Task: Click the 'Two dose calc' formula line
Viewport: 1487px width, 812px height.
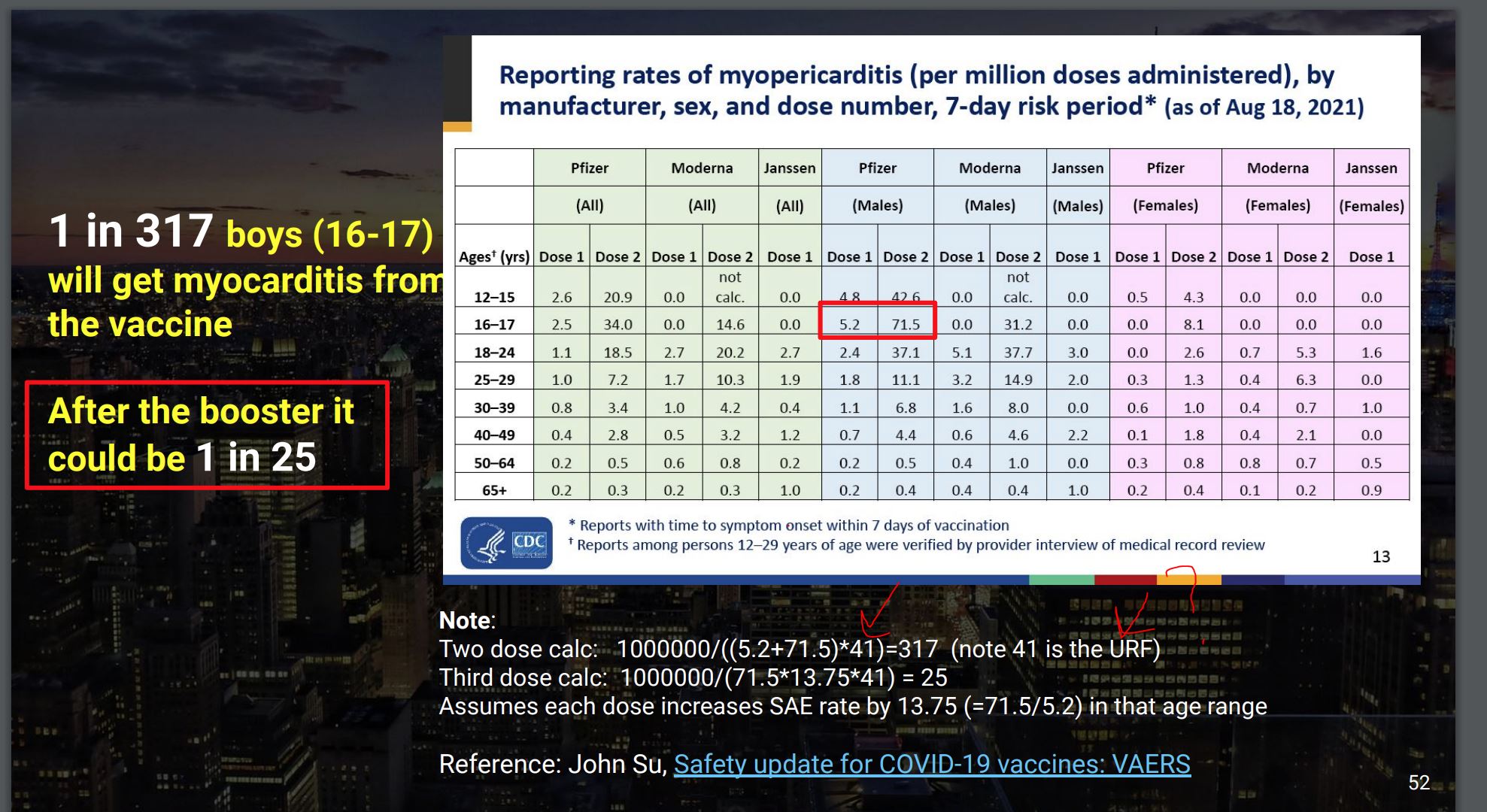Action: 800,649
